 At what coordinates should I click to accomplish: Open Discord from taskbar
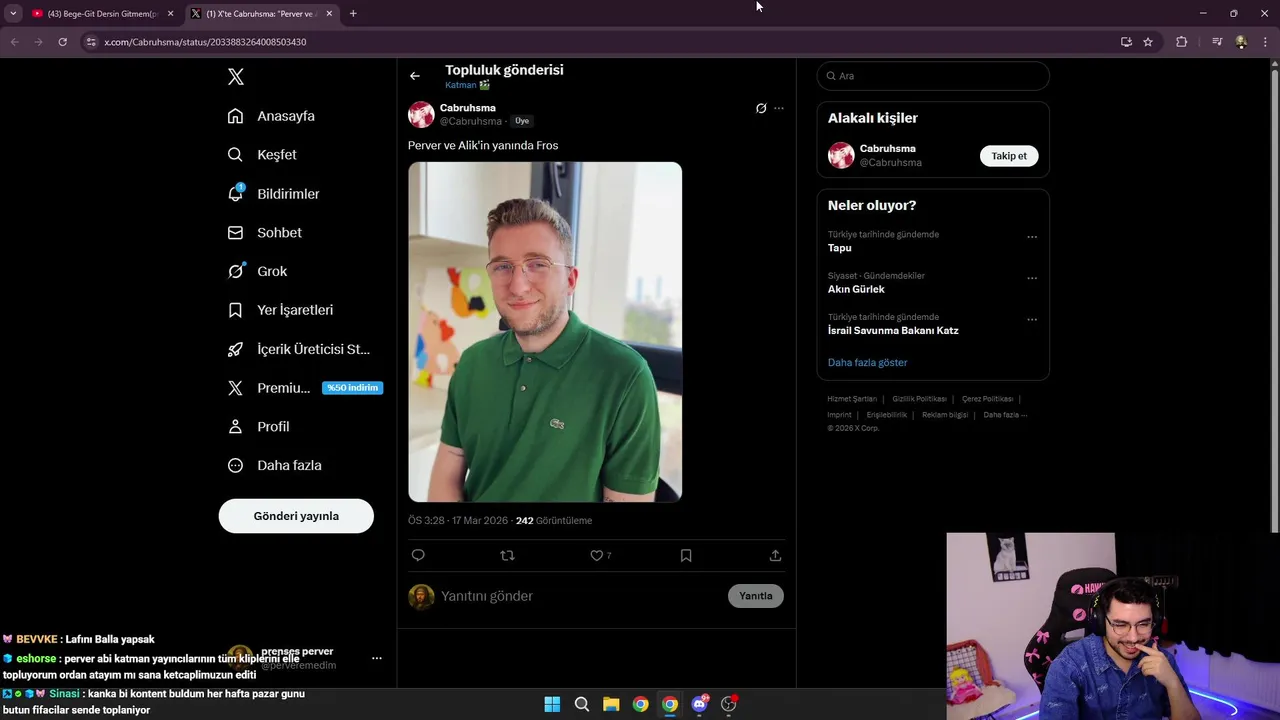[x=699, y=704]
